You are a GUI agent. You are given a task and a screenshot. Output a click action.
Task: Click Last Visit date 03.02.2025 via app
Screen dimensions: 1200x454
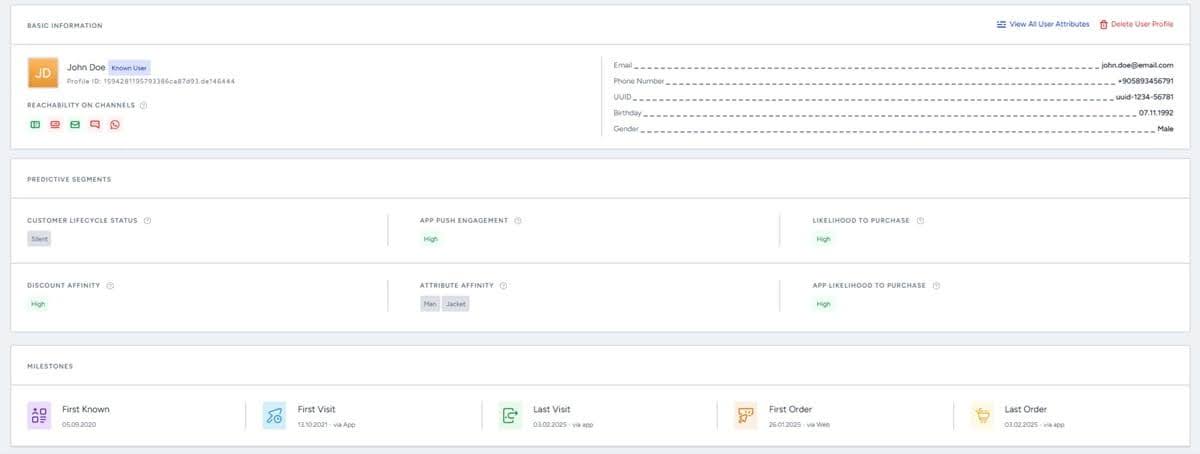pyautogui.click(x=563, y=424)
